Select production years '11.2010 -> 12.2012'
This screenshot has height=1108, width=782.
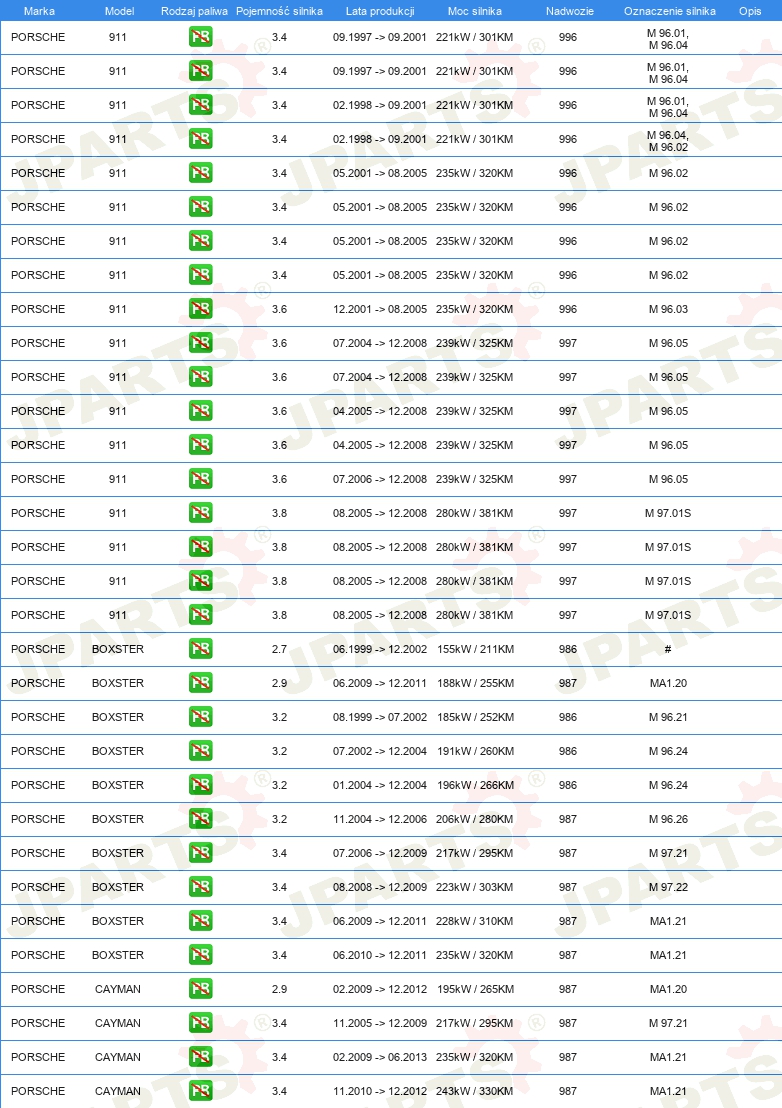click(380, 1090)
